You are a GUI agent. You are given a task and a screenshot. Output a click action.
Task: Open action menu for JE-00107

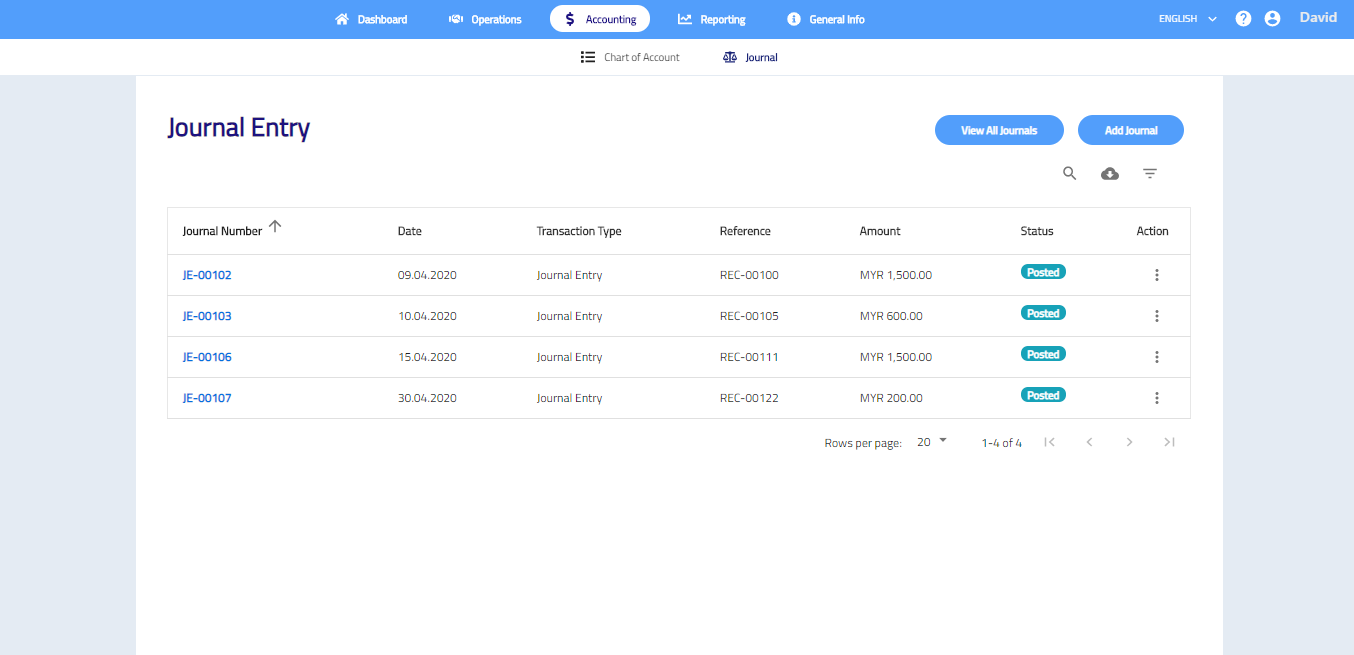[x=1156, y=398]
